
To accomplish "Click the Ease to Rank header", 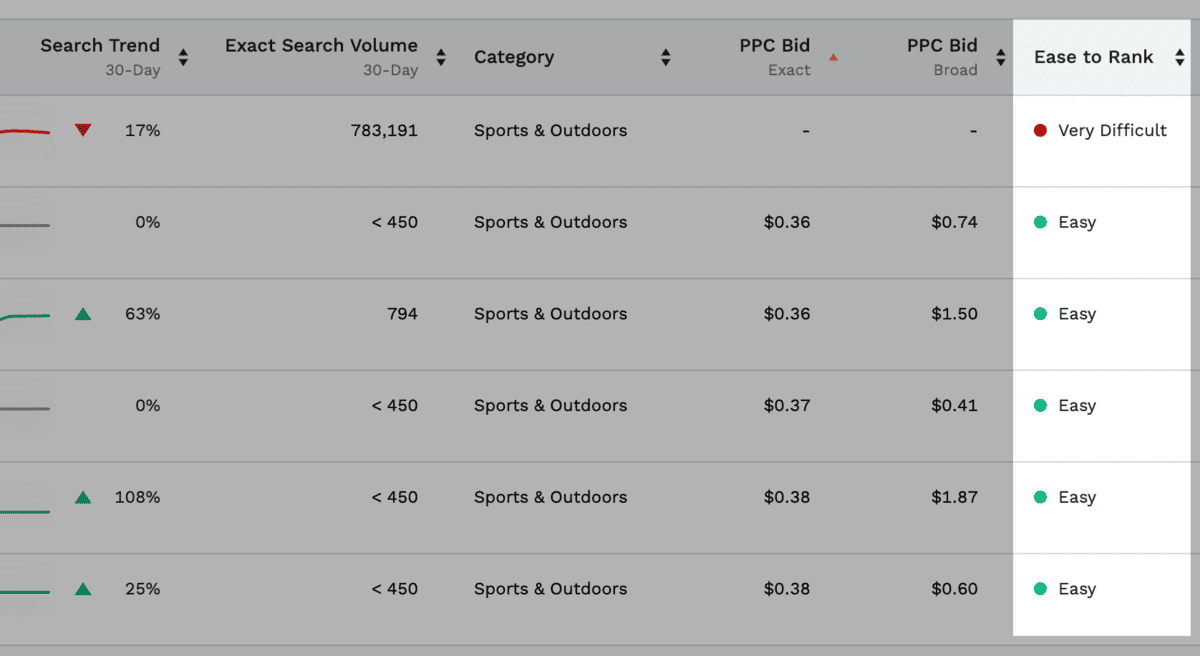I will tap(1093, 57).
